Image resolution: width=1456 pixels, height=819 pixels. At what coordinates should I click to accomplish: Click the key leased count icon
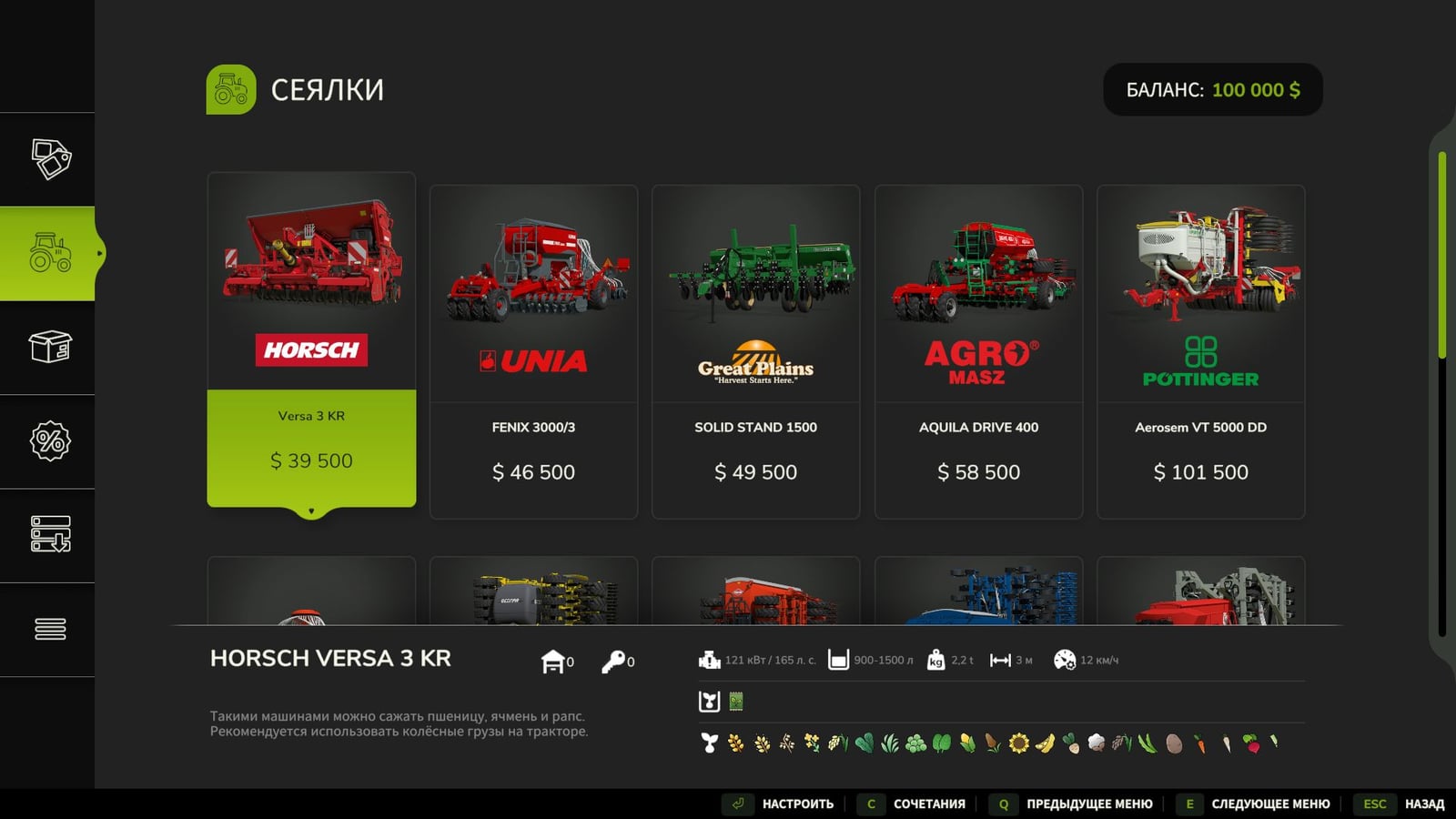click(x=612, y=662)
